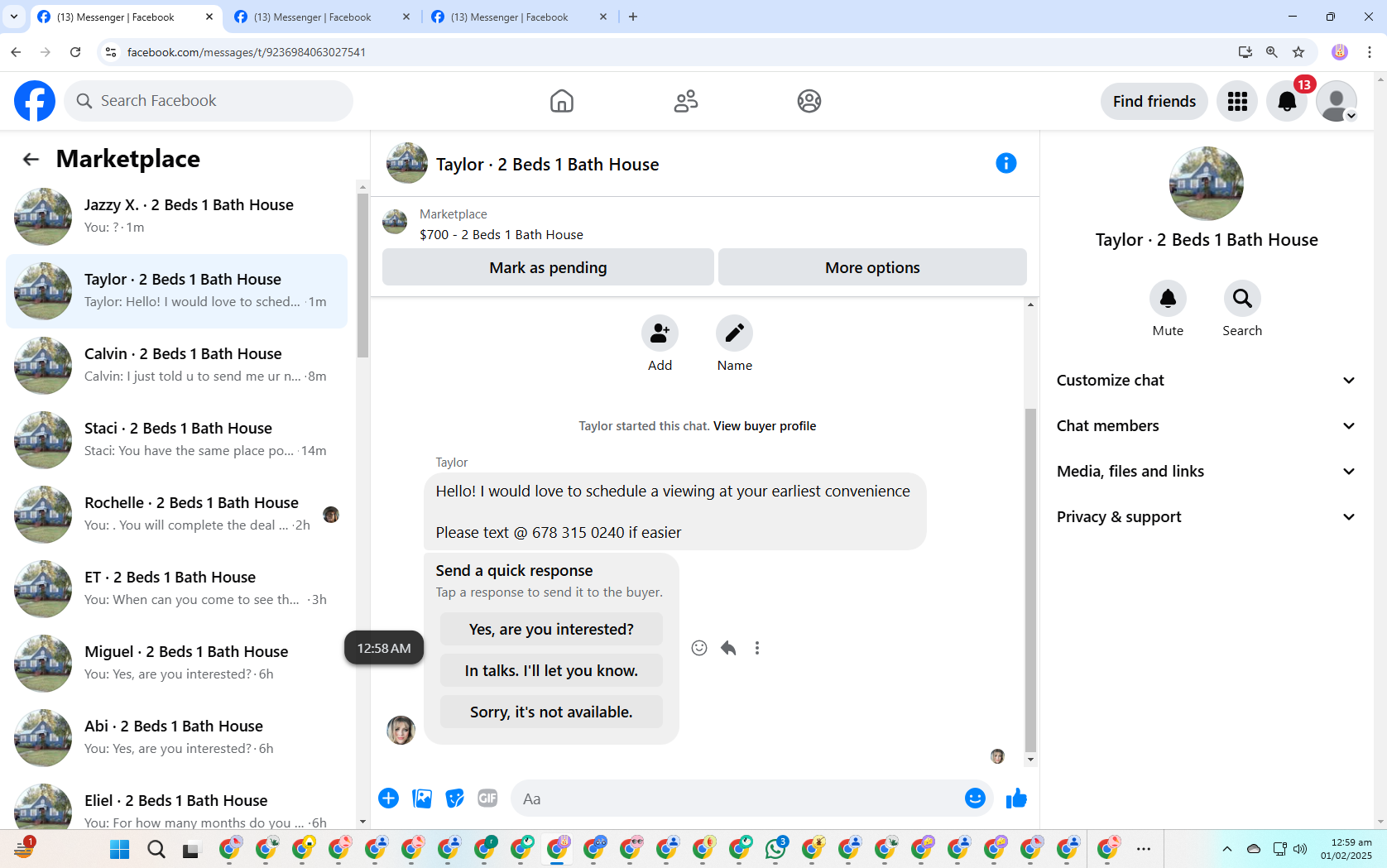Open emoji picker in message box
This screenshot has height=868, width=1387.
pyautogui.click(x=975, y=798)
